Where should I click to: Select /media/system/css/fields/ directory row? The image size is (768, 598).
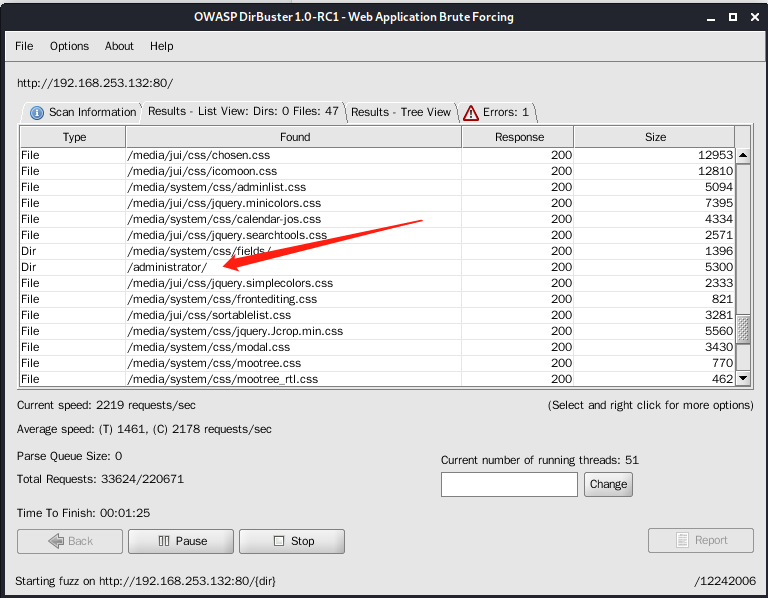pos(377,251)
